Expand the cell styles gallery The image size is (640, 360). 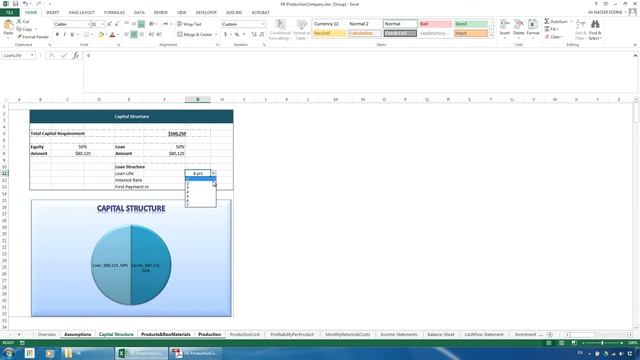point(491,37)
